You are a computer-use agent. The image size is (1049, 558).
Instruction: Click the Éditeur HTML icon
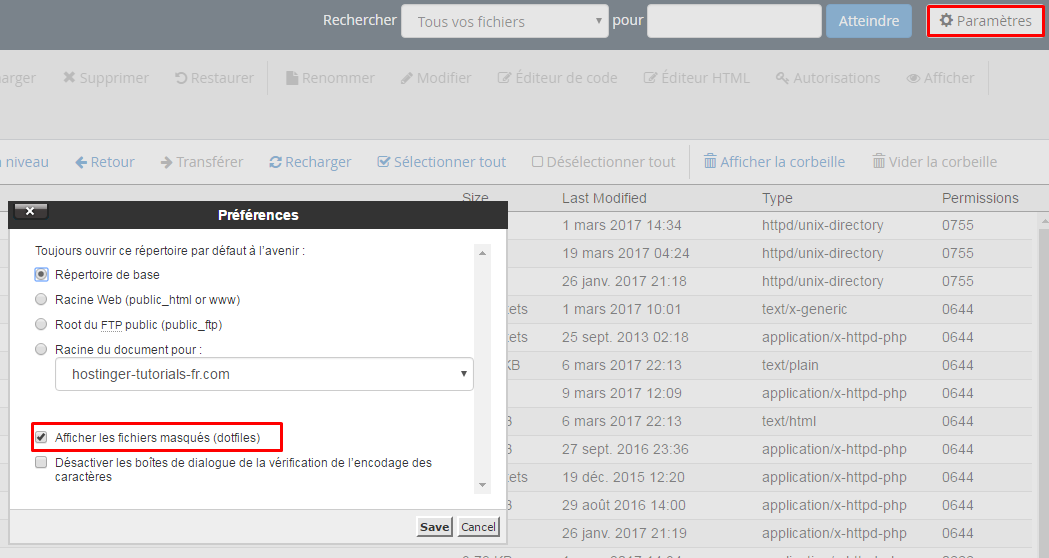coord(650,78)
